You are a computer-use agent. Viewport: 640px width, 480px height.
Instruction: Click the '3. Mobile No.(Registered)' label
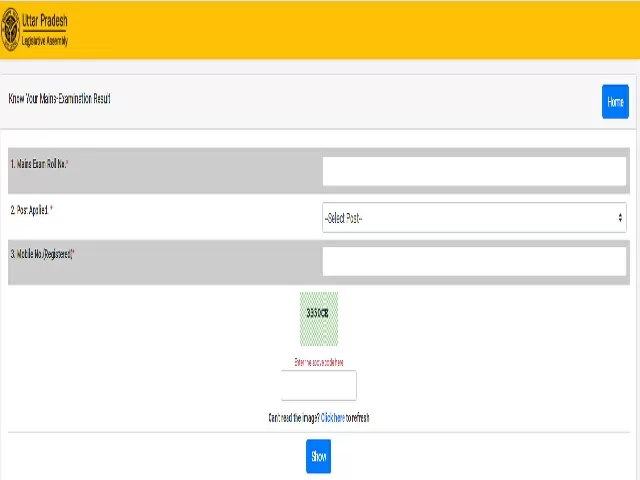tap(42, 254)
